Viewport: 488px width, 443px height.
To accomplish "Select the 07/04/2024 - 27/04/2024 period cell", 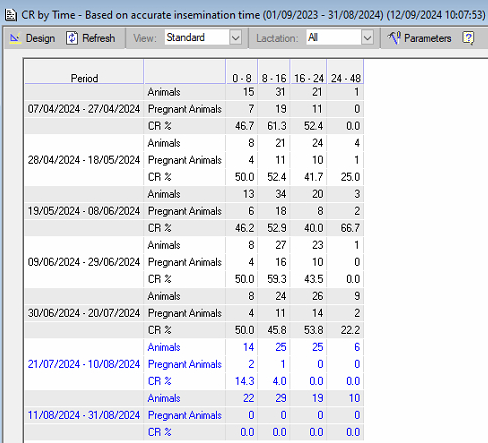I will point(84,109).
